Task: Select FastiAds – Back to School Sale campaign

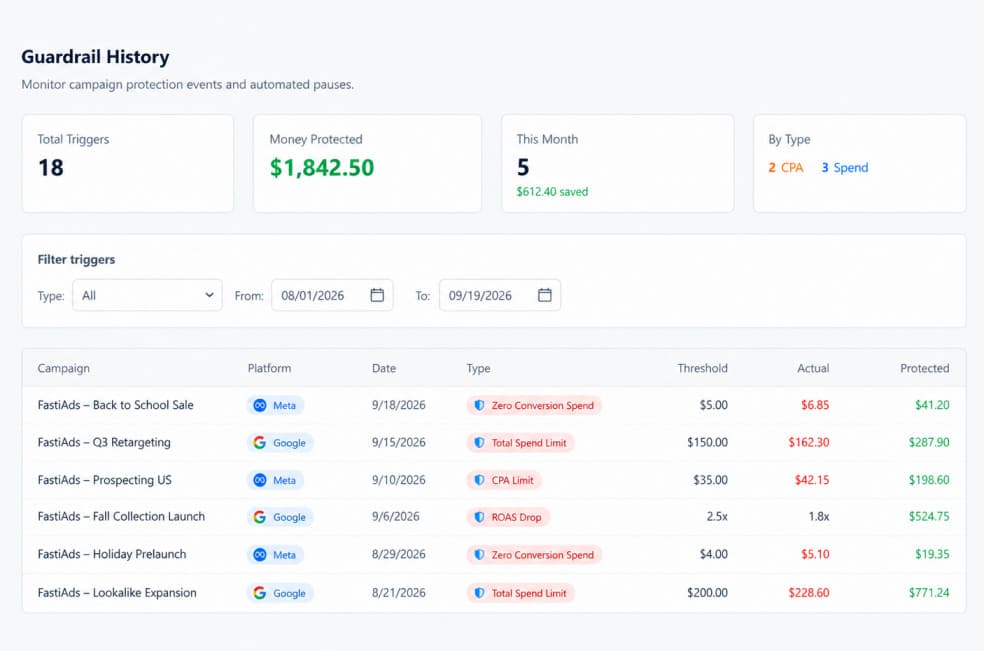Action: click(x=115, y=405)
